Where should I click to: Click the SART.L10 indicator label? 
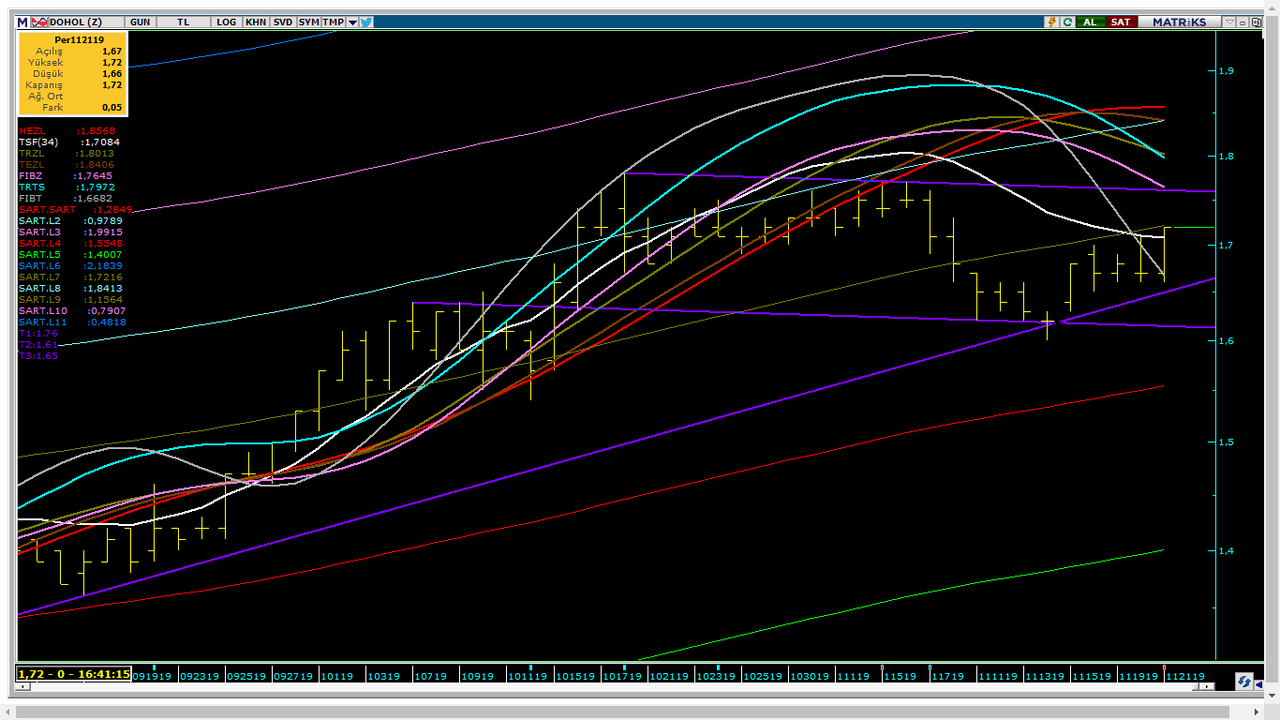click(43, 311)
